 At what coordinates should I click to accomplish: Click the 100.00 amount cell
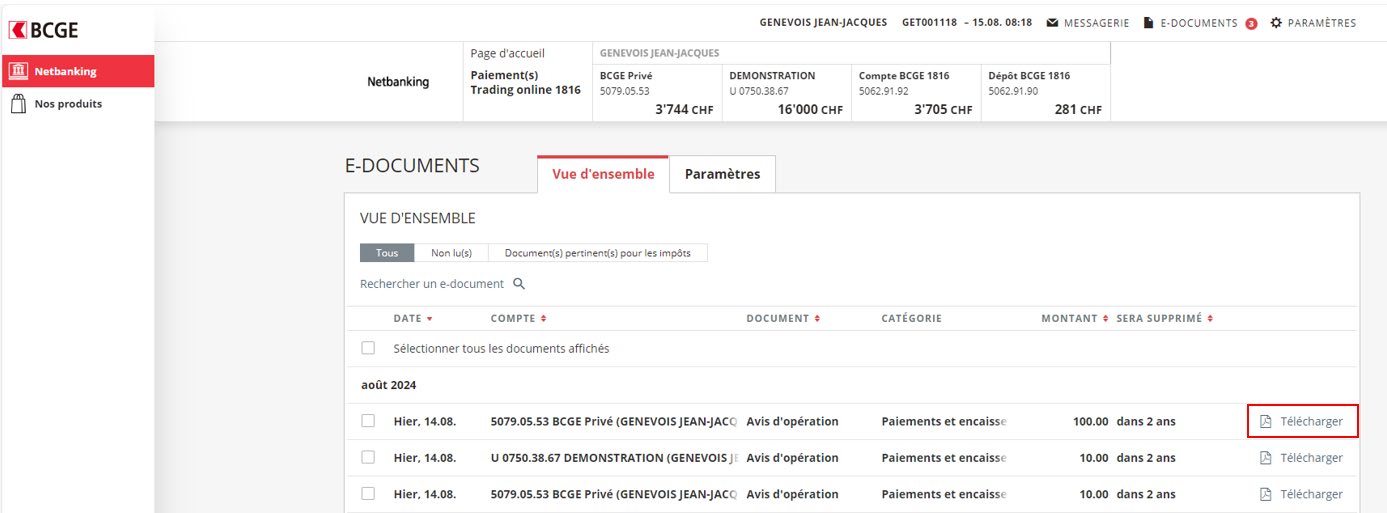pyautogui.click(x=1091, y=421)
